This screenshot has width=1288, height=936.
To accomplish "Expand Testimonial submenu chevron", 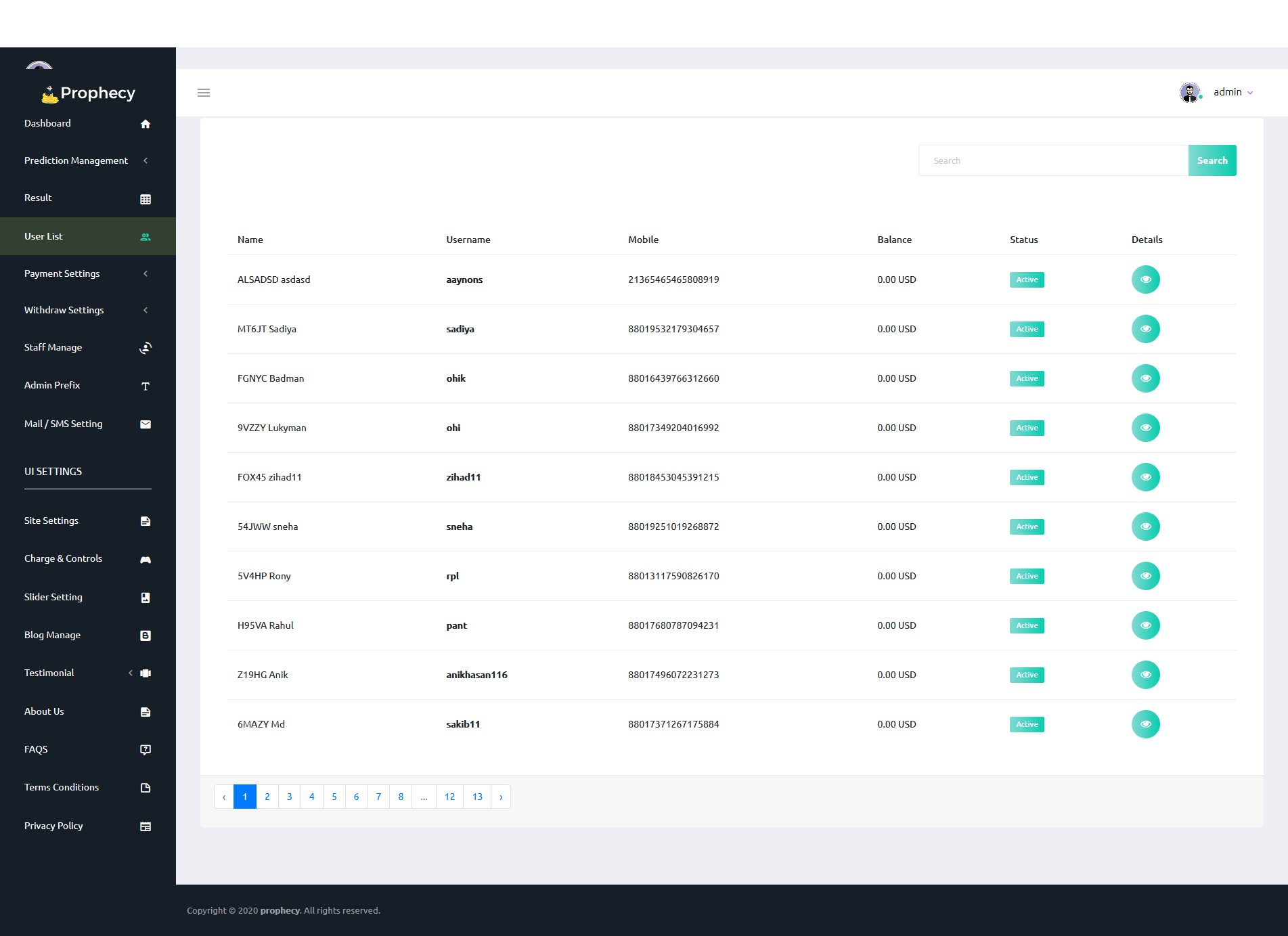I will tap(131, 673).
